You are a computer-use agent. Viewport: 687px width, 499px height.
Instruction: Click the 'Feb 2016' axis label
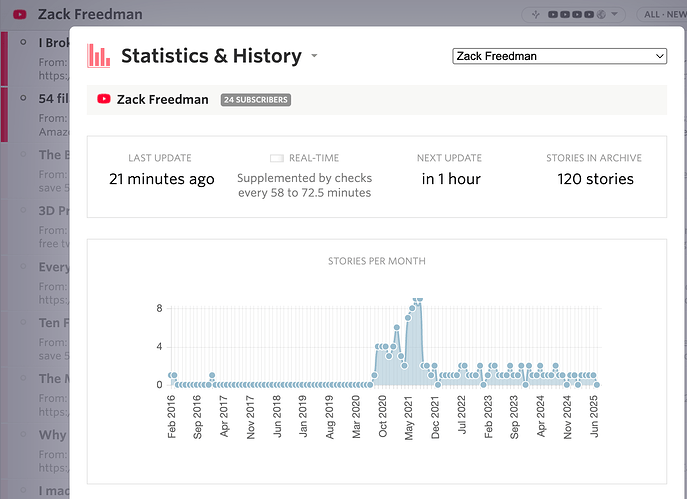171,416
